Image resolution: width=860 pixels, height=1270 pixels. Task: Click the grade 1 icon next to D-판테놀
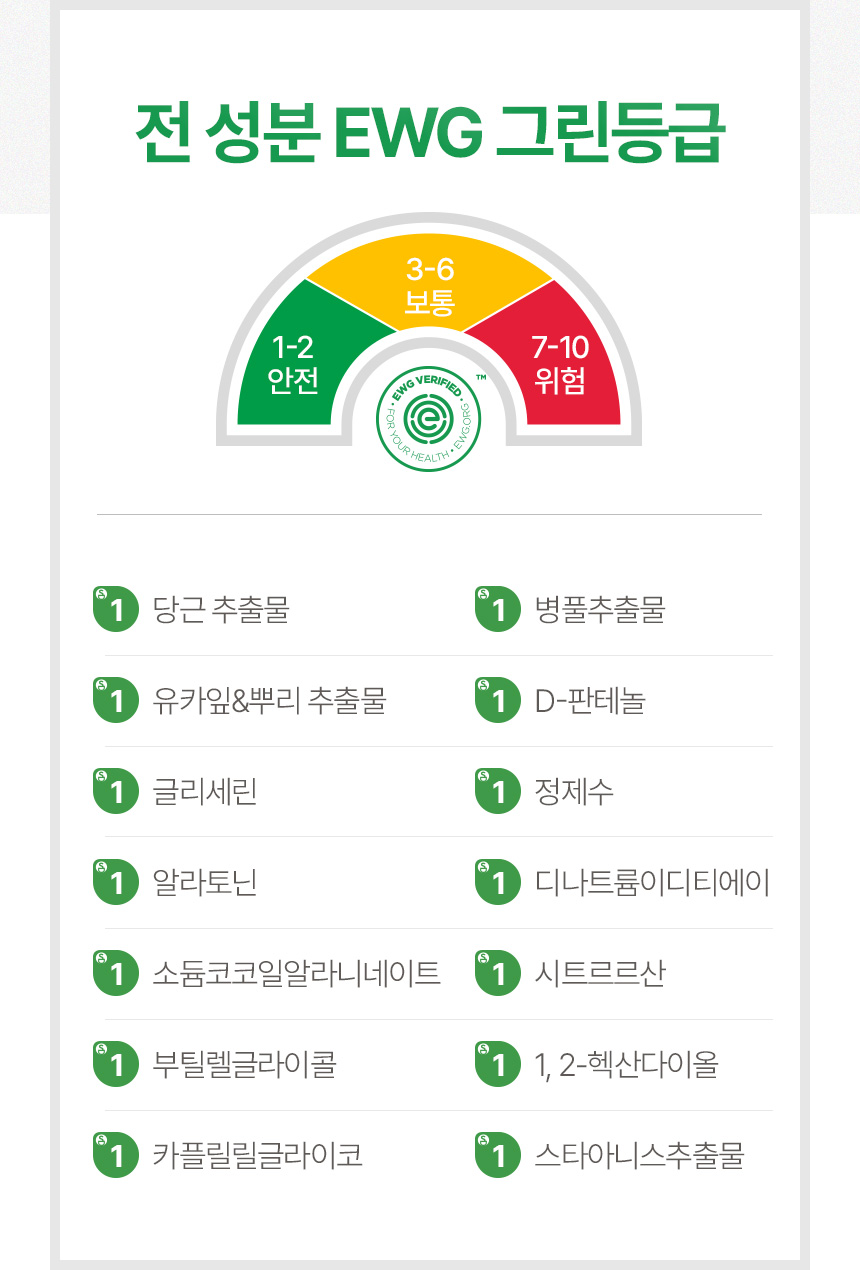coord(498,701)
